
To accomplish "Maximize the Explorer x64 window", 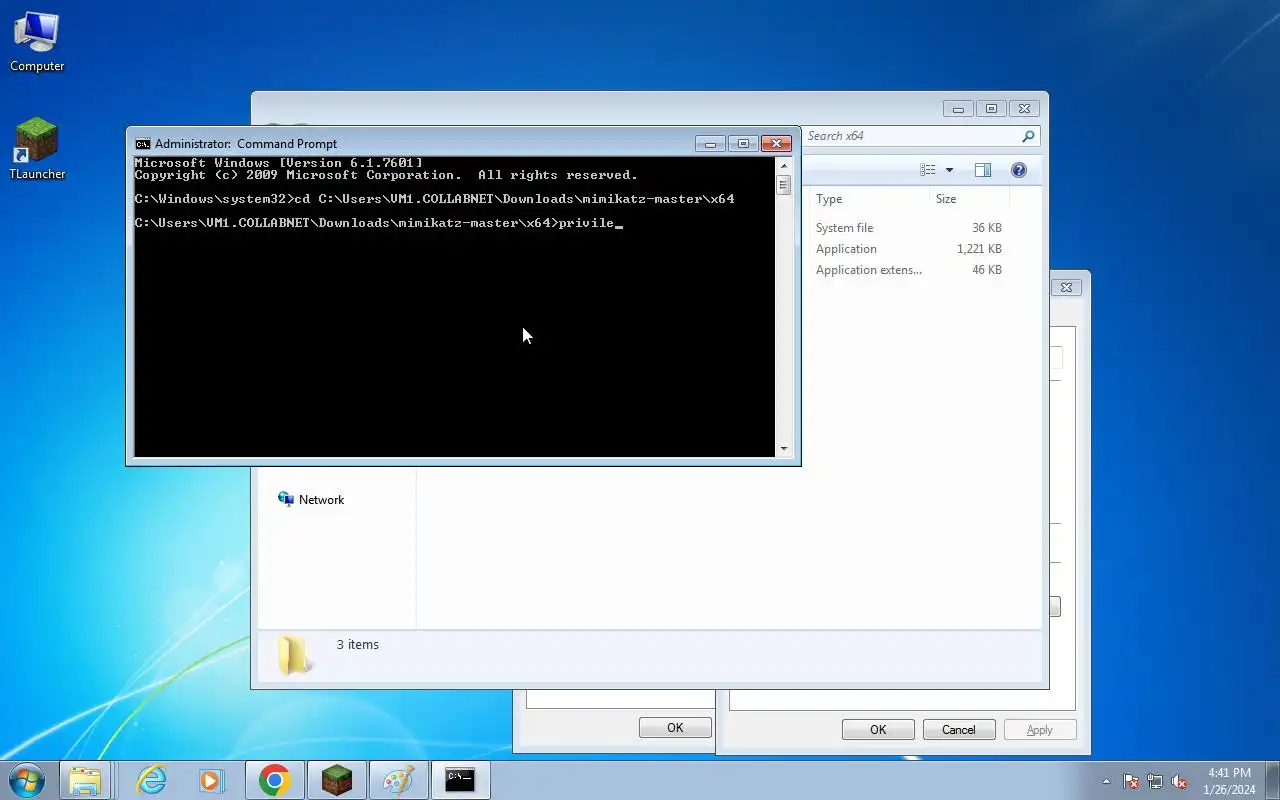I will (991, 109).
